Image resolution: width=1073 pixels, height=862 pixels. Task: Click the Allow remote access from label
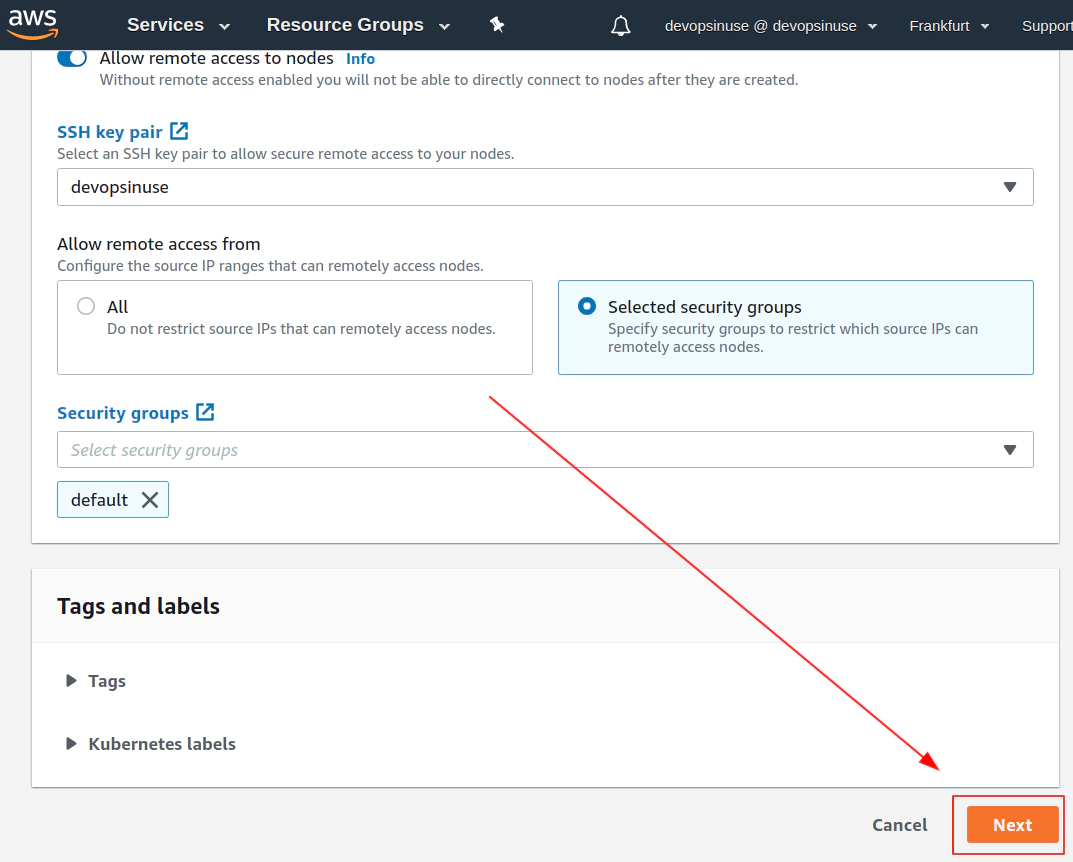pyautogui.click(x=159, y=244)
